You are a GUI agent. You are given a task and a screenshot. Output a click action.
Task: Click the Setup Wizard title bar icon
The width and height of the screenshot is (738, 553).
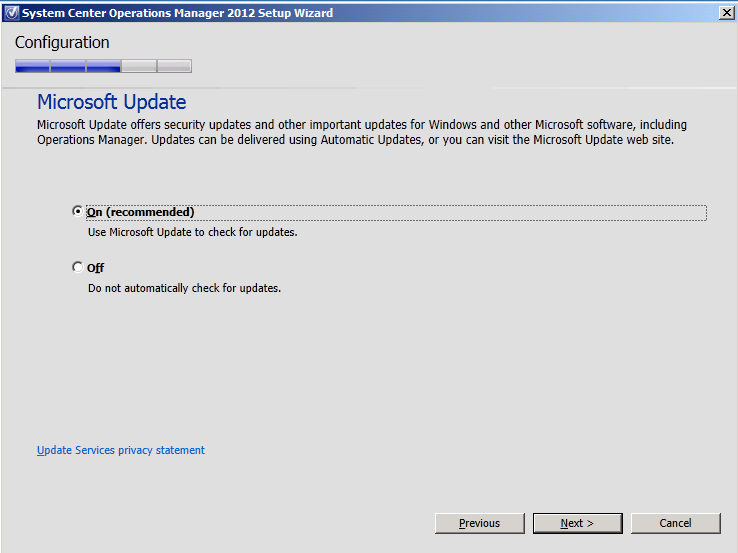click(11, 13)
